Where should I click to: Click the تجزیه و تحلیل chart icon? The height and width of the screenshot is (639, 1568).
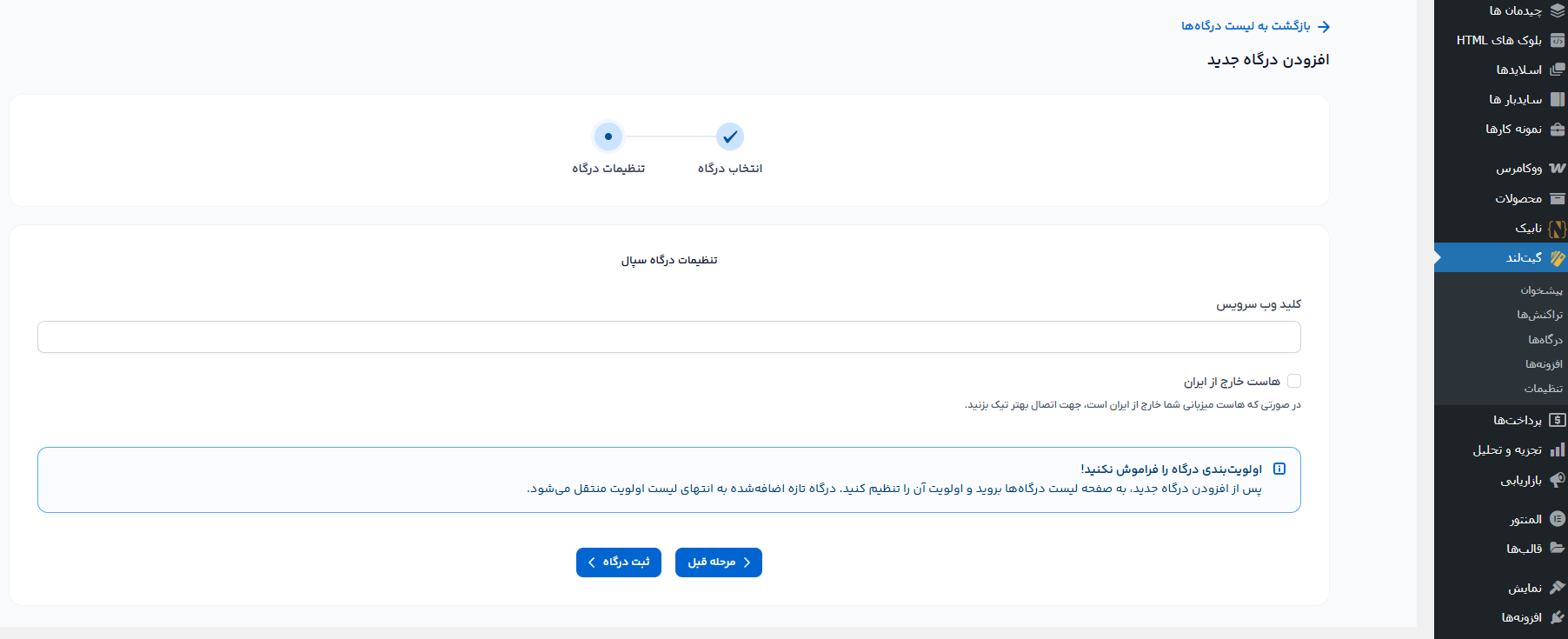1557,449
